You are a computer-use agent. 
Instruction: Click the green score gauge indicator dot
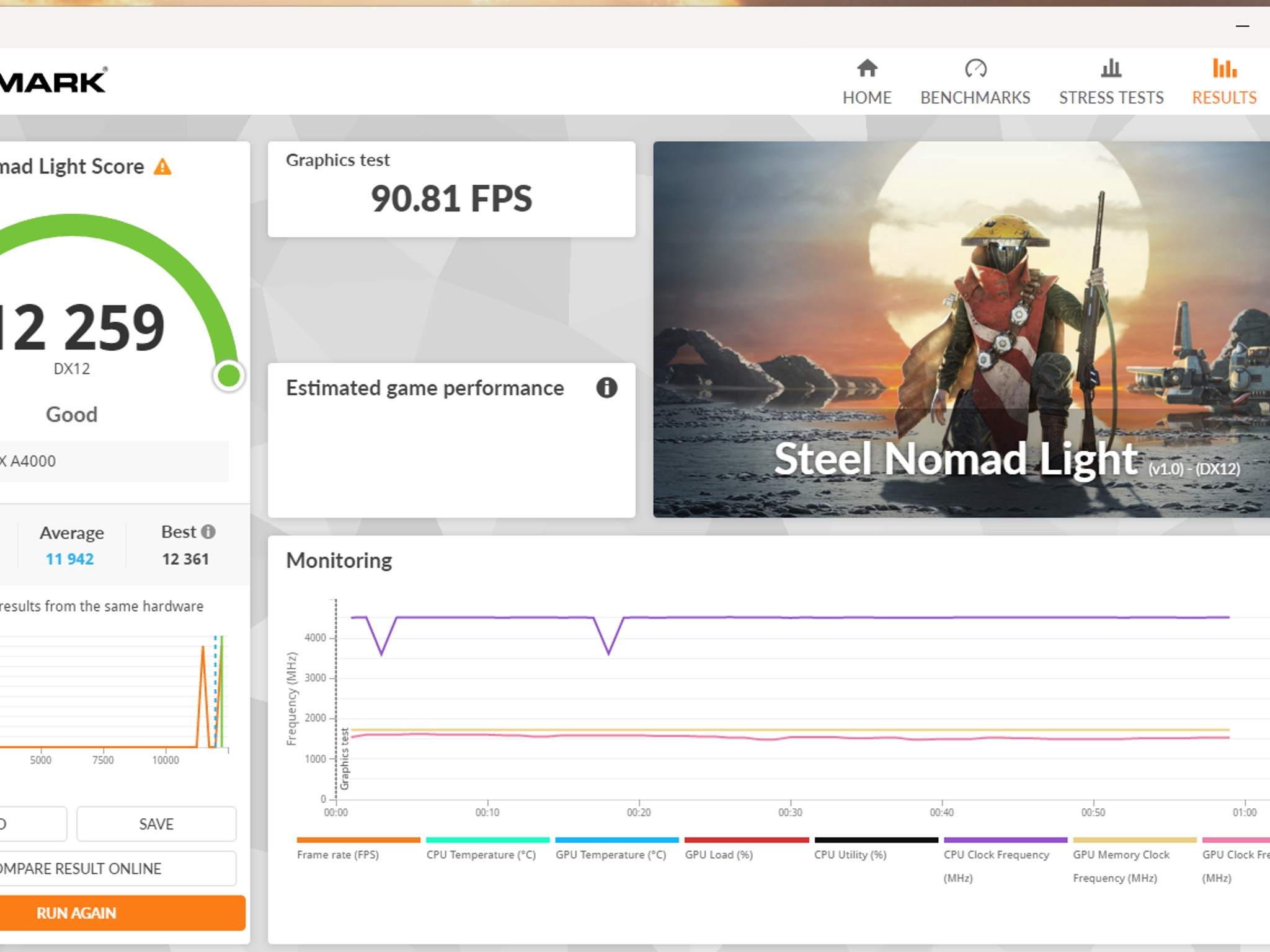point(229,376)
